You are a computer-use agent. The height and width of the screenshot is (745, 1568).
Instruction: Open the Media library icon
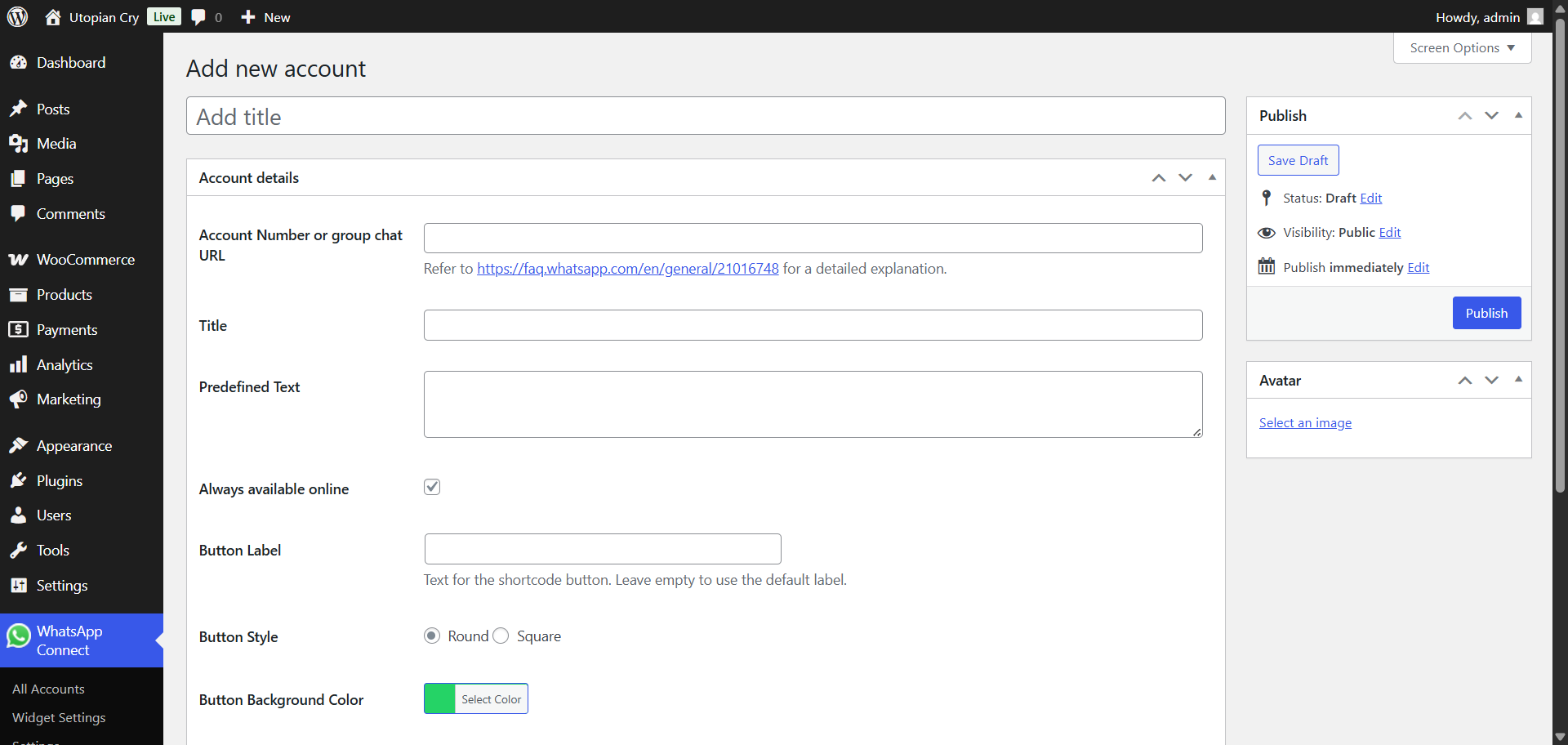click(x=19, y=143)
